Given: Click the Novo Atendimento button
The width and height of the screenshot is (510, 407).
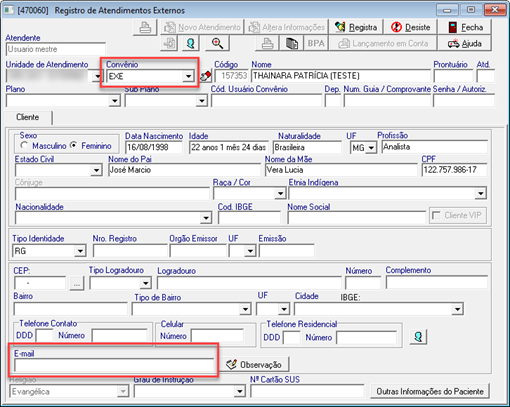Looking at the screenshot, I should point(202,27).
